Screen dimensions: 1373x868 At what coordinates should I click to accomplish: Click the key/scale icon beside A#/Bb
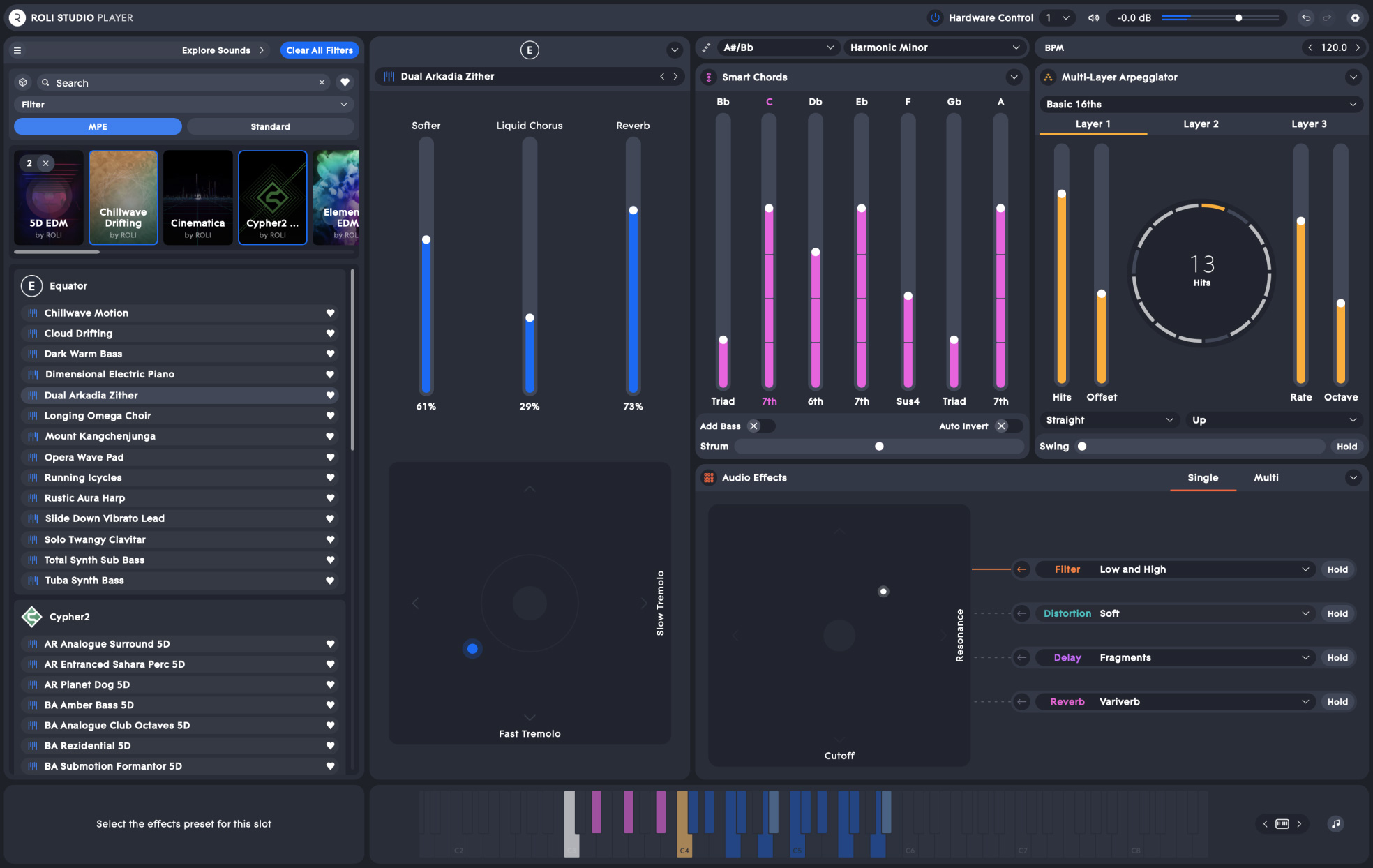click(x=707, y=47)
